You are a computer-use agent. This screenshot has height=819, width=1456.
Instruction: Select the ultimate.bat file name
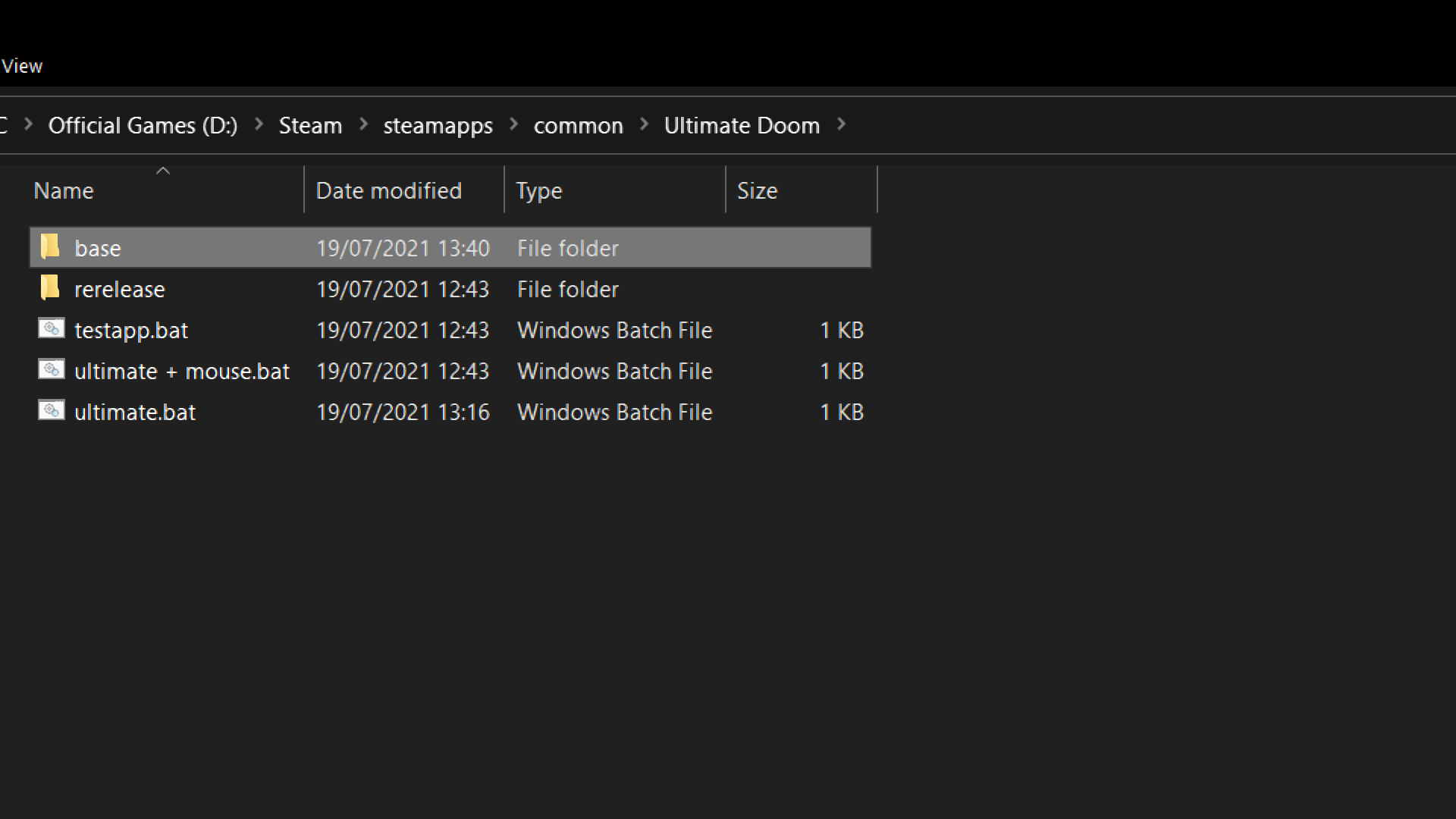point(135,412)
